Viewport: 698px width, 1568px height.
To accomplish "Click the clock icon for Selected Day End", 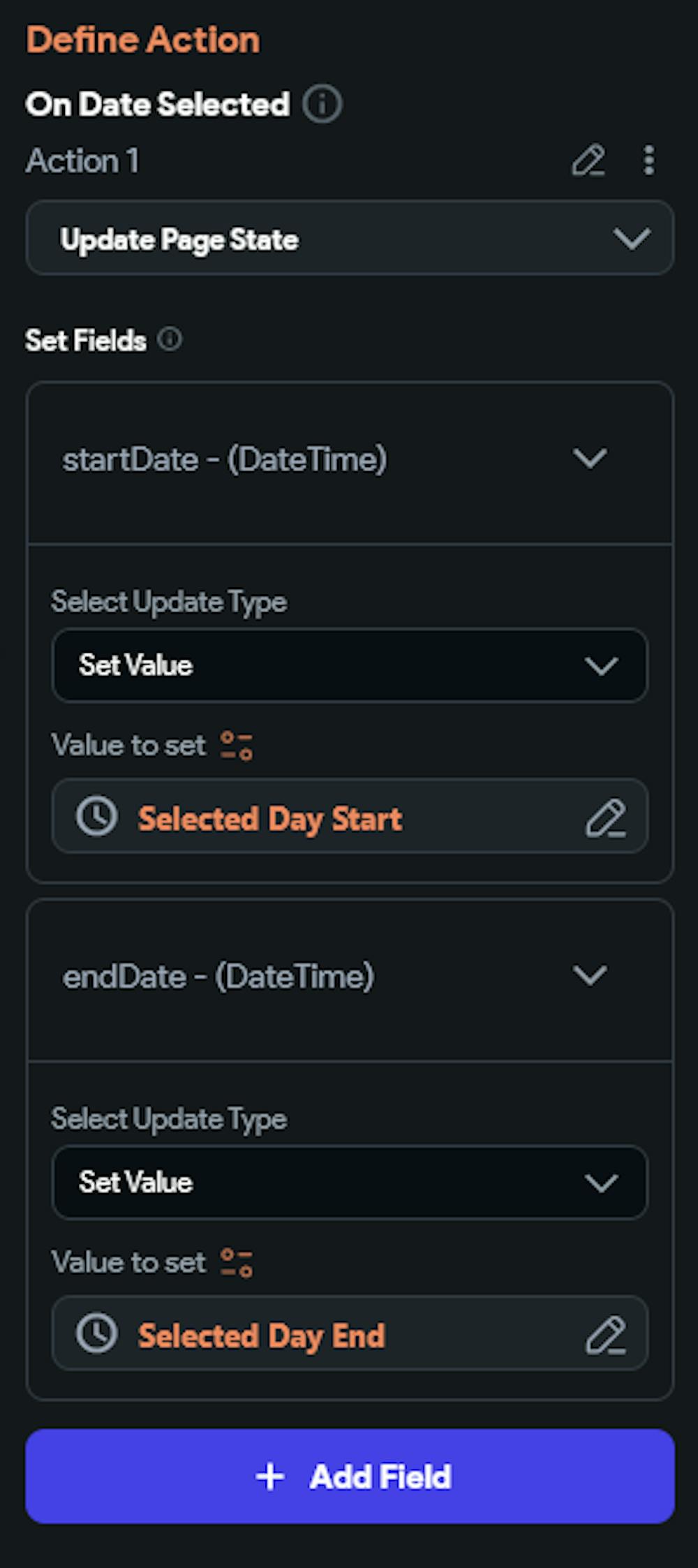I will [96, 1333].
